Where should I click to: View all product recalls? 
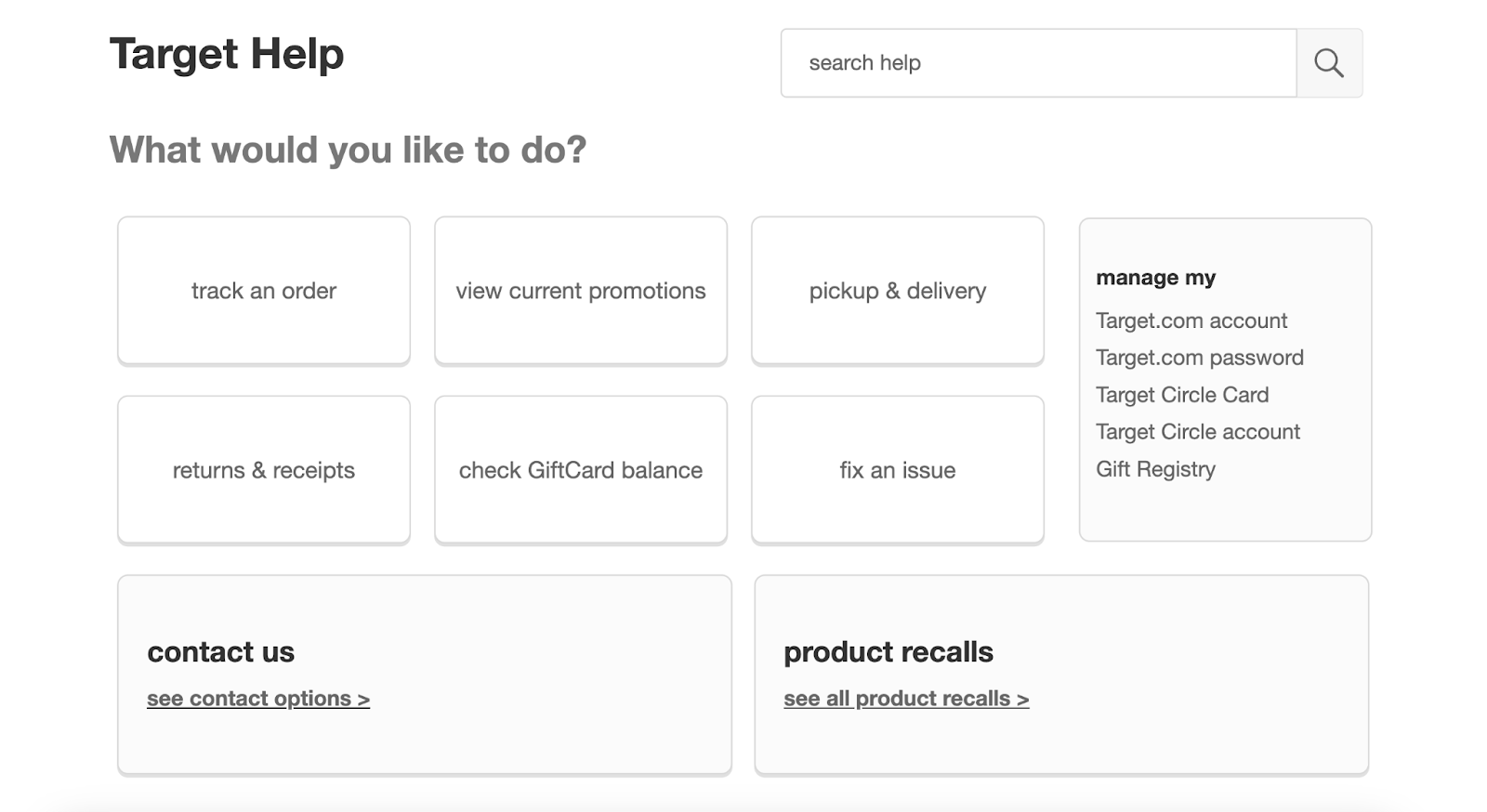click(x=904, y=698)
